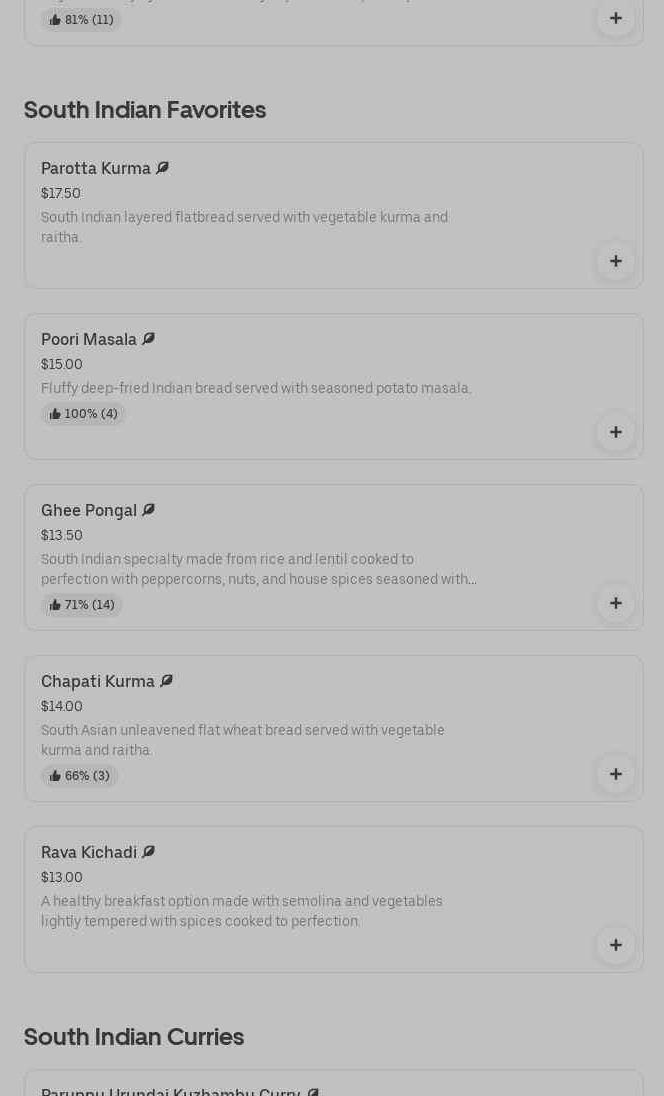Open the Poori Masala item title
664x1096 pixels.
[89, 339]
